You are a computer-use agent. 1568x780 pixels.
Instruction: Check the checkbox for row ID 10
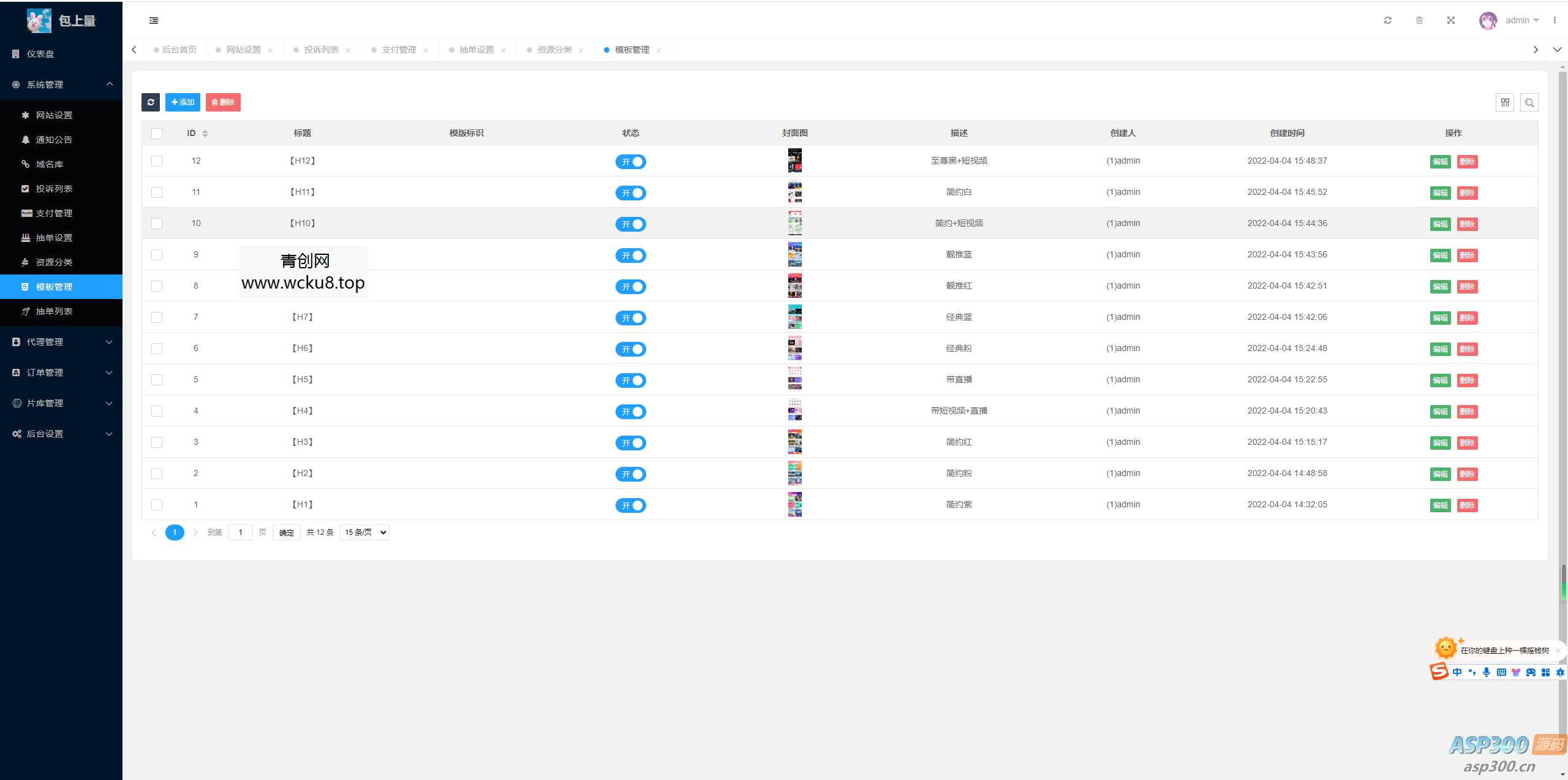coord(157,224)
